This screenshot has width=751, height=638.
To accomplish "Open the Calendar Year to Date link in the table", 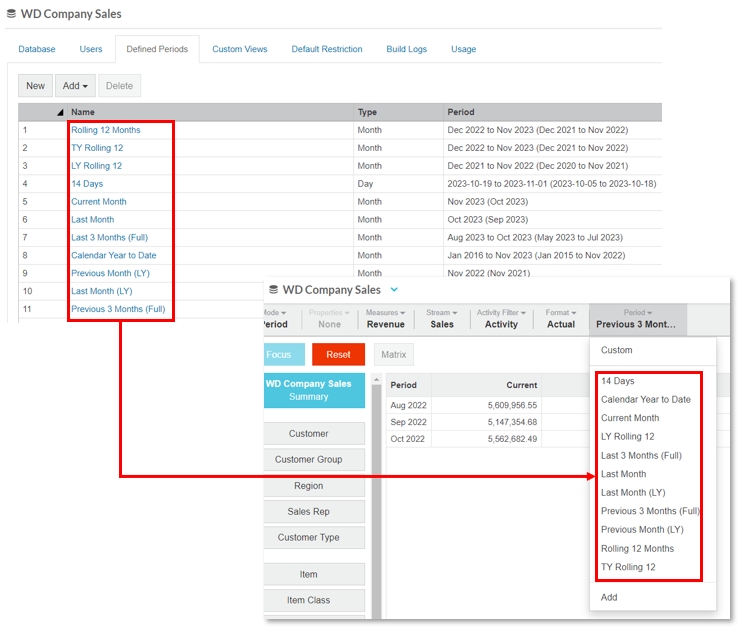I will (113, 255).
